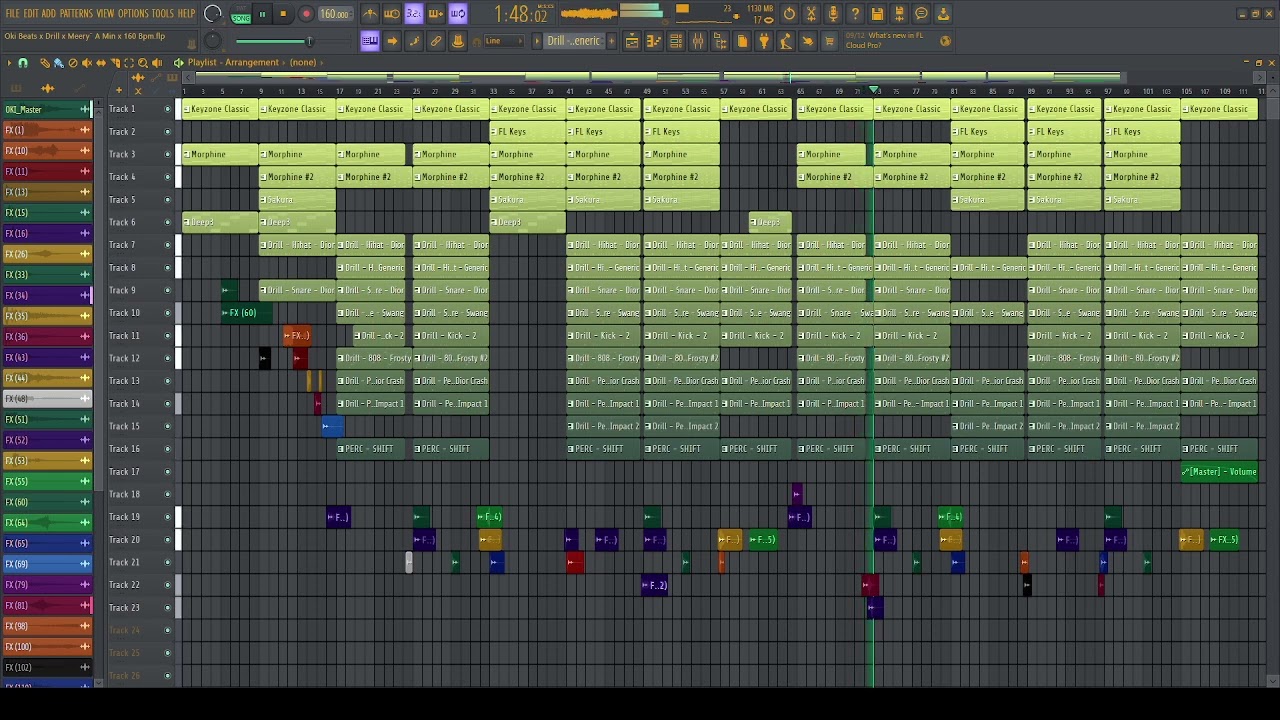Click the stop button in transport
This screenshot has height=720, width=1280.
click(284, 14)
